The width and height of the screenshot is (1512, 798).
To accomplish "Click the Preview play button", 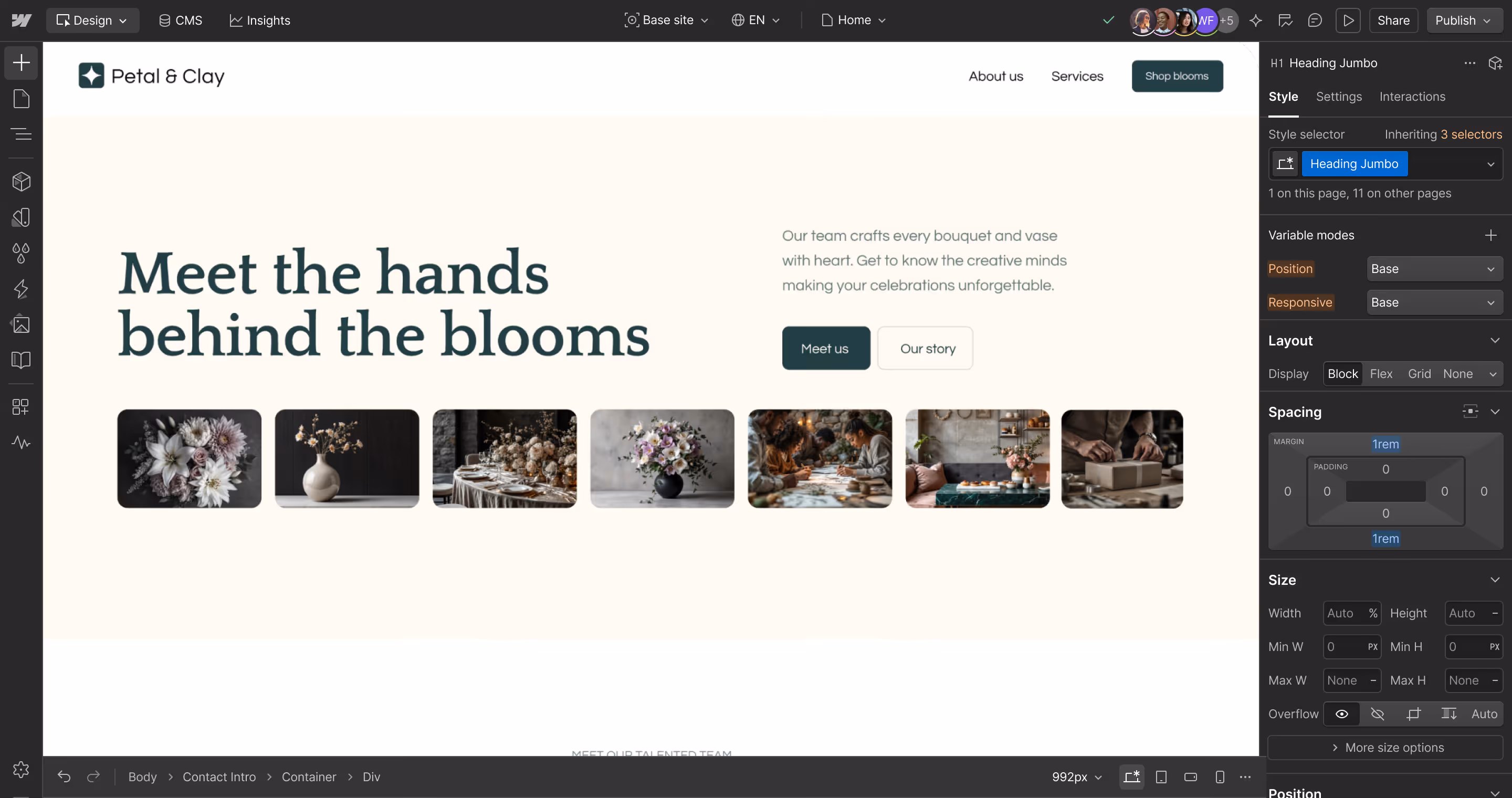I will [1348, 20].
